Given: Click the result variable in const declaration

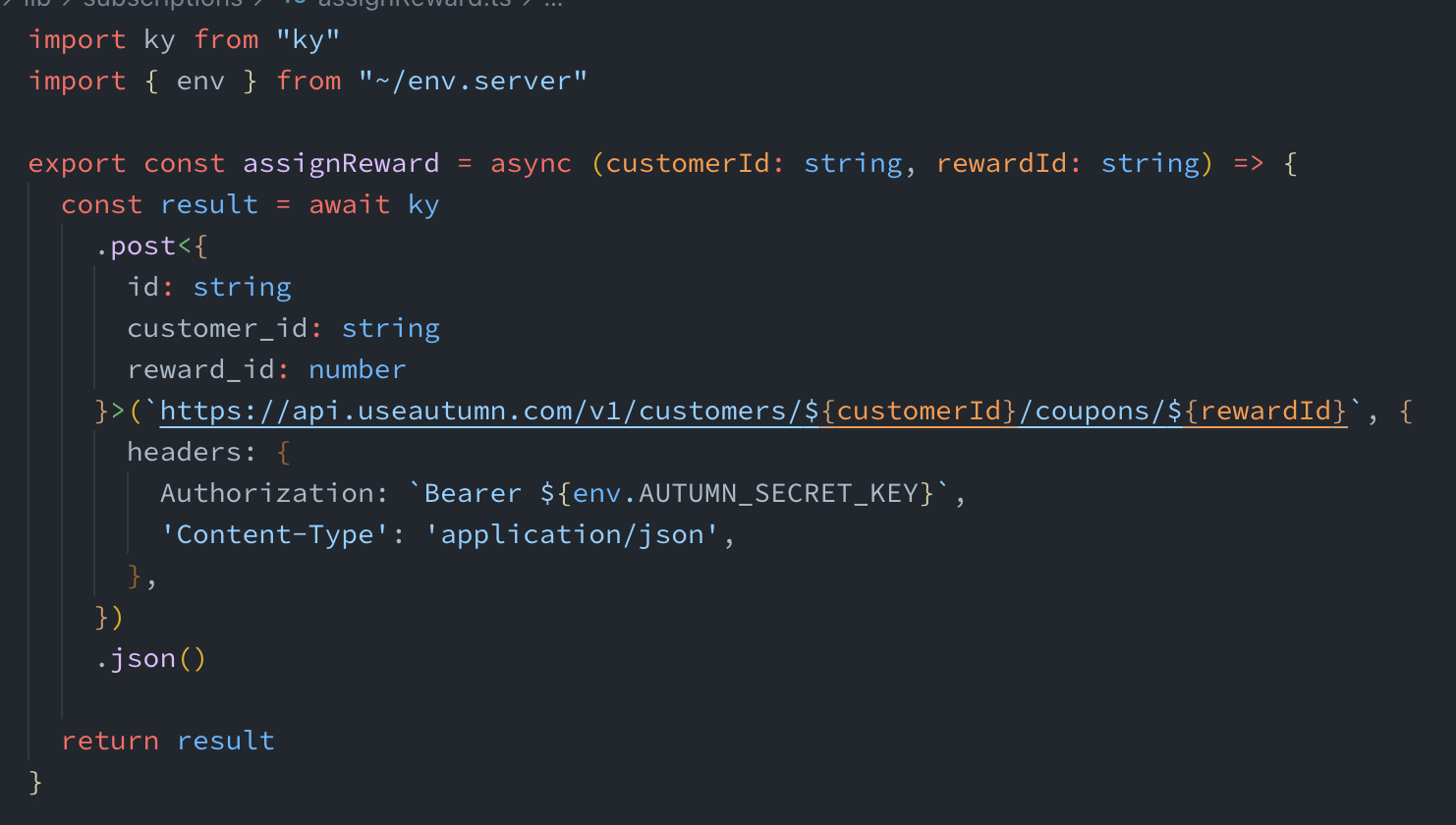Looking at the screenshot, I should [x=208, y=204].
